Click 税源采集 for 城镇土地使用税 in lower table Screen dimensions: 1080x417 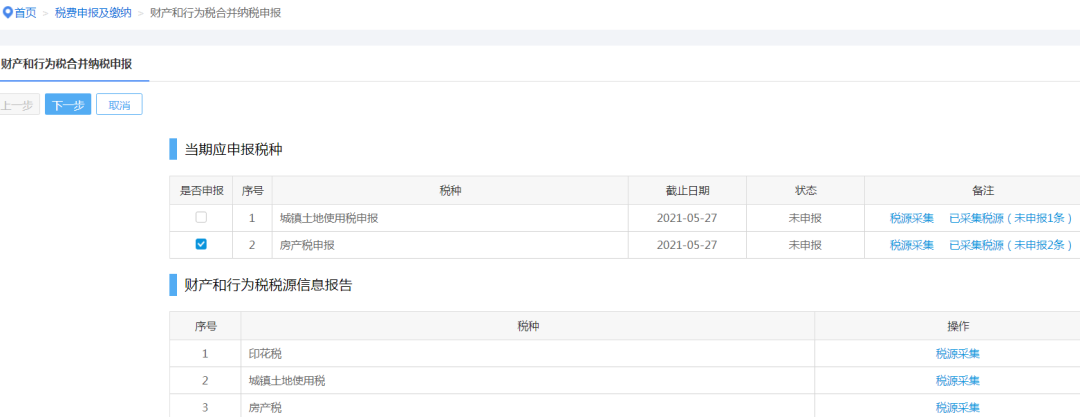click(x=957, y=380)
